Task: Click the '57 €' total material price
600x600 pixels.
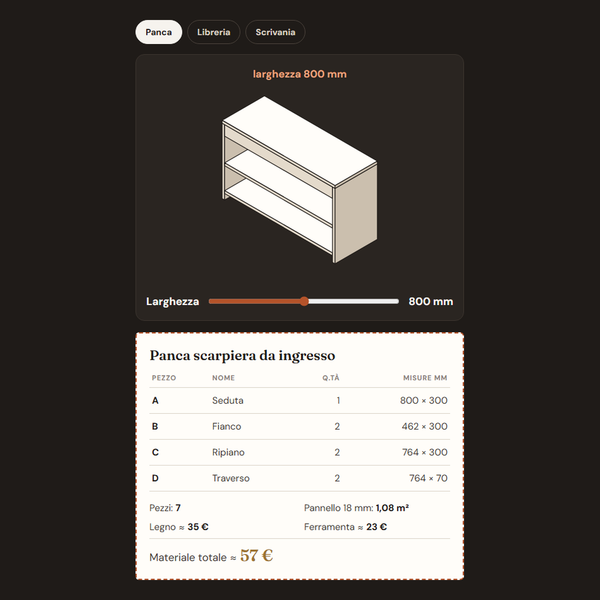Action: pyautogui.click(x=256, y=556)
